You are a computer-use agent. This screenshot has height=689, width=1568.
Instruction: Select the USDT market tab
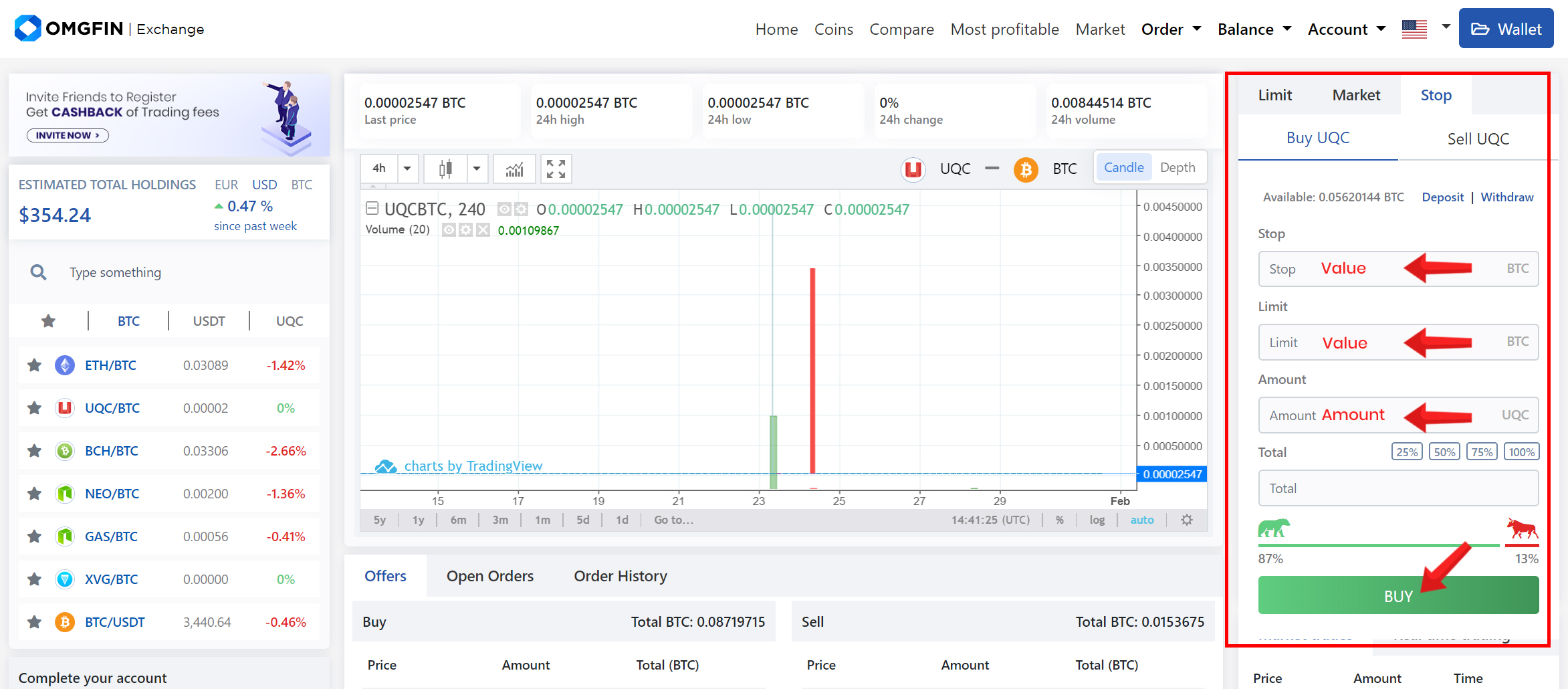(209, 321)
